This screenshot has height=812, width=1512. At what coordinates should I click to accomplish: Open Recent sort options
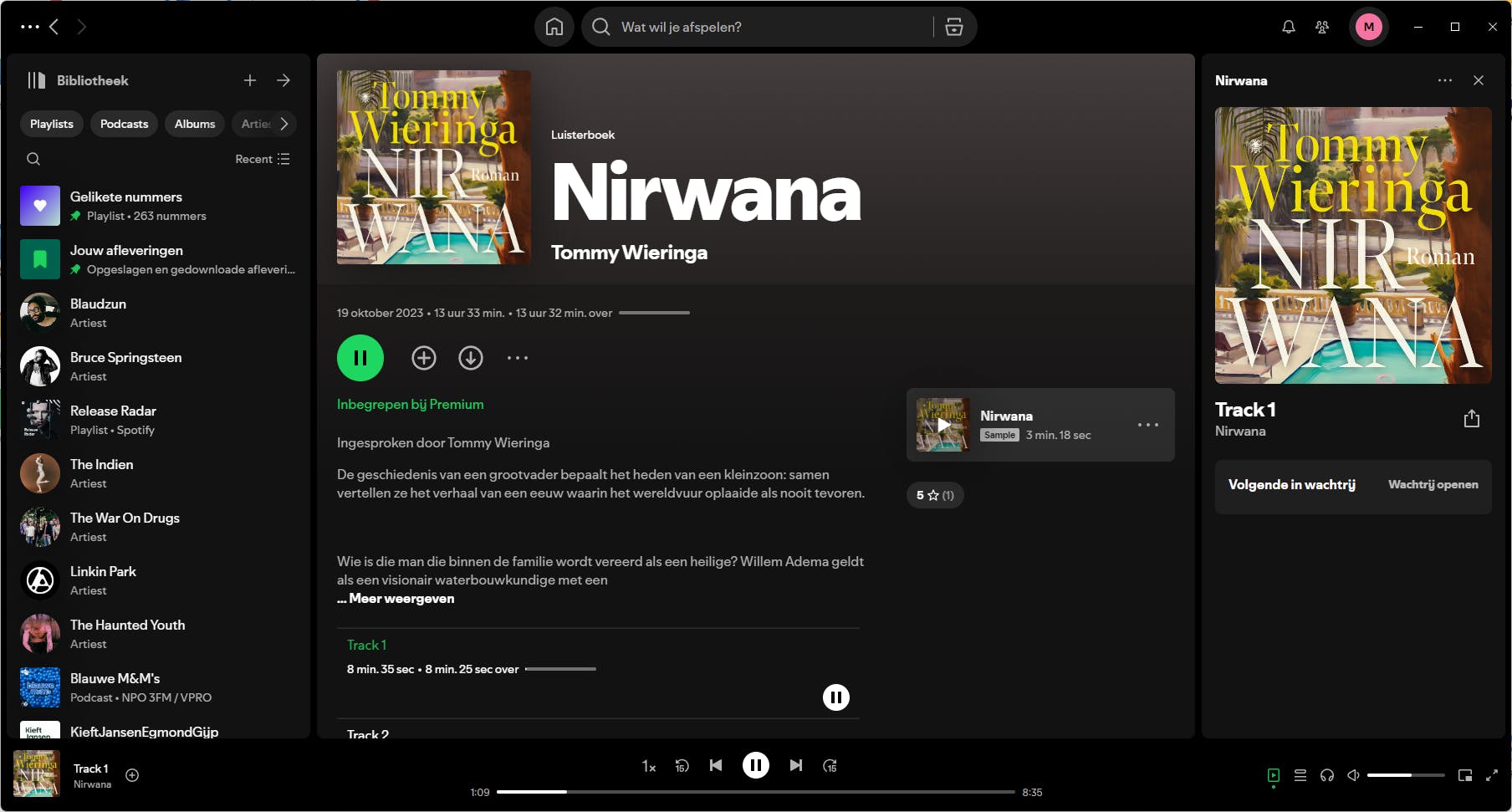(x=263, y=159)
